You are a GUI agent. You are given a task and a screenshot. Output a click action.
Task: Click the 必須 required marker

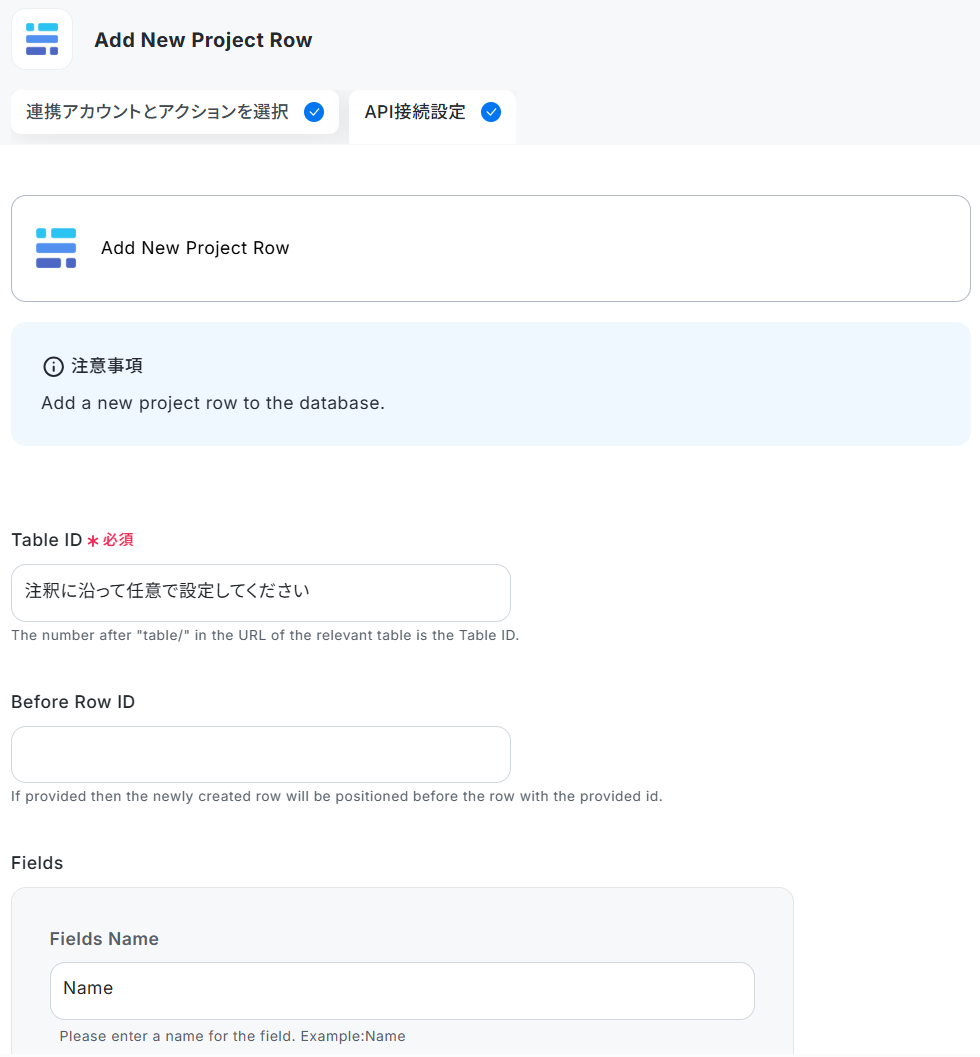coord(118,540)
